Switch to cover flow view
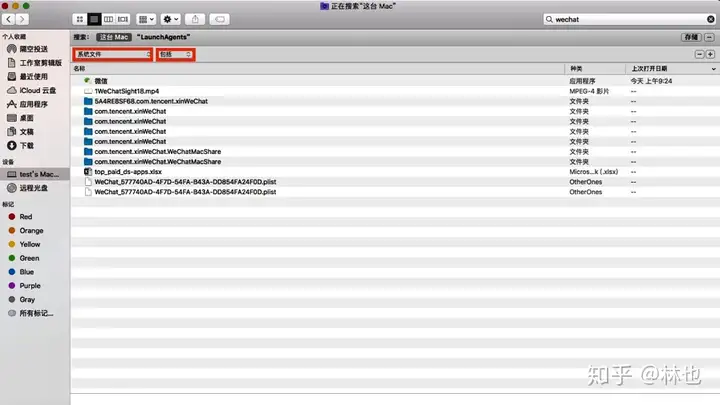 pyautogui.click(x=123, y=19)
